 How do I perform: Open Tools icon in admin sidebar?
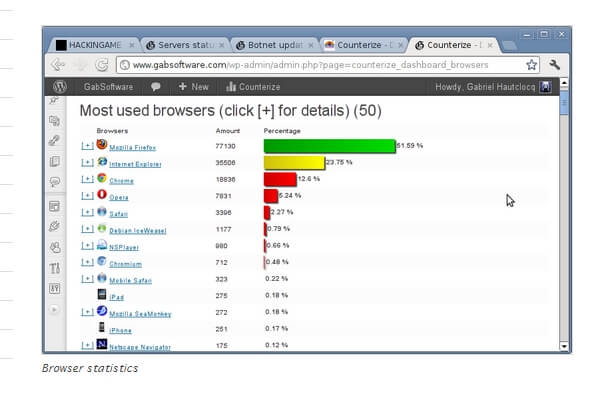[x=55, y=268]
